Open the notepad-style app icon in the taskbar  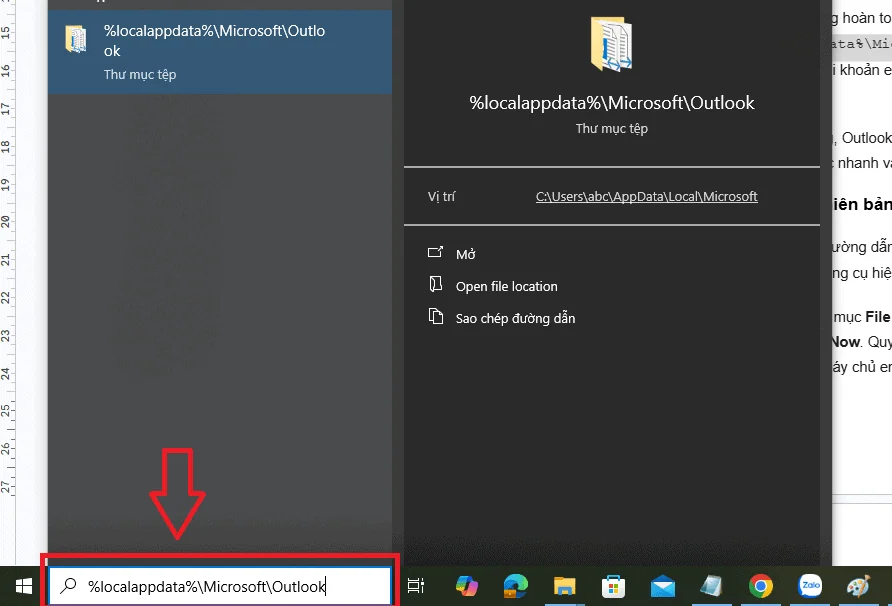click(711, 586)
